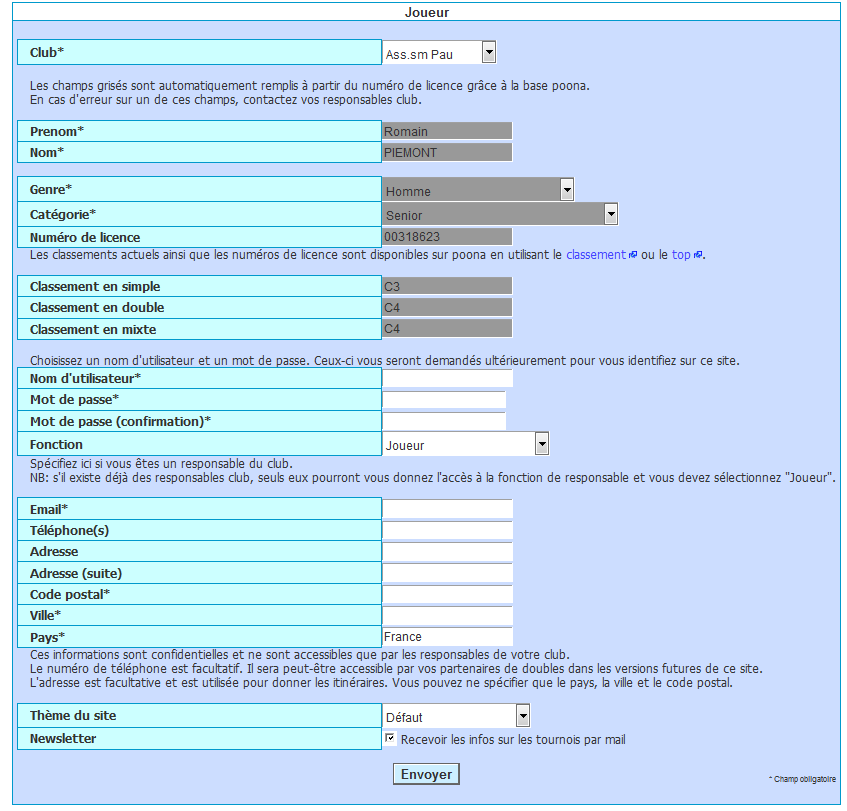Untick the Newsletter tournament info checkbox
Viewport: 847px width, 811px height.
[x=389, y=738]
